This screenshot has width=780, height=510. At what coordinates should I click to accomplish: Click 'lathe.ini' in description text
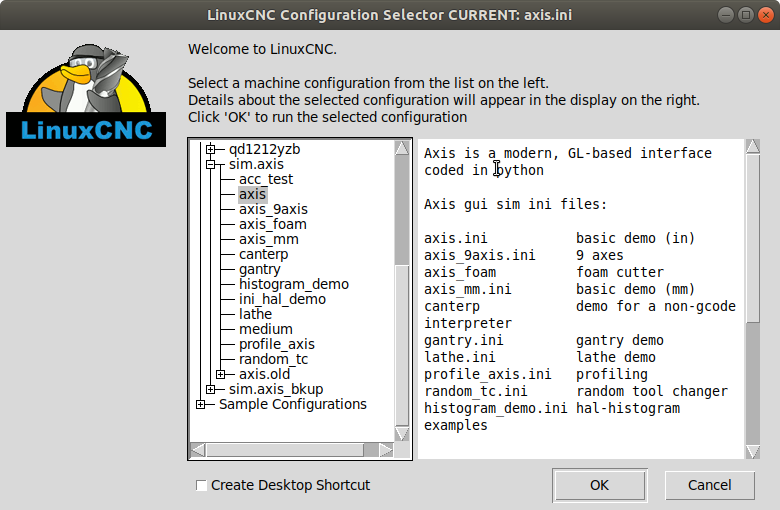[x=460, y=357]
